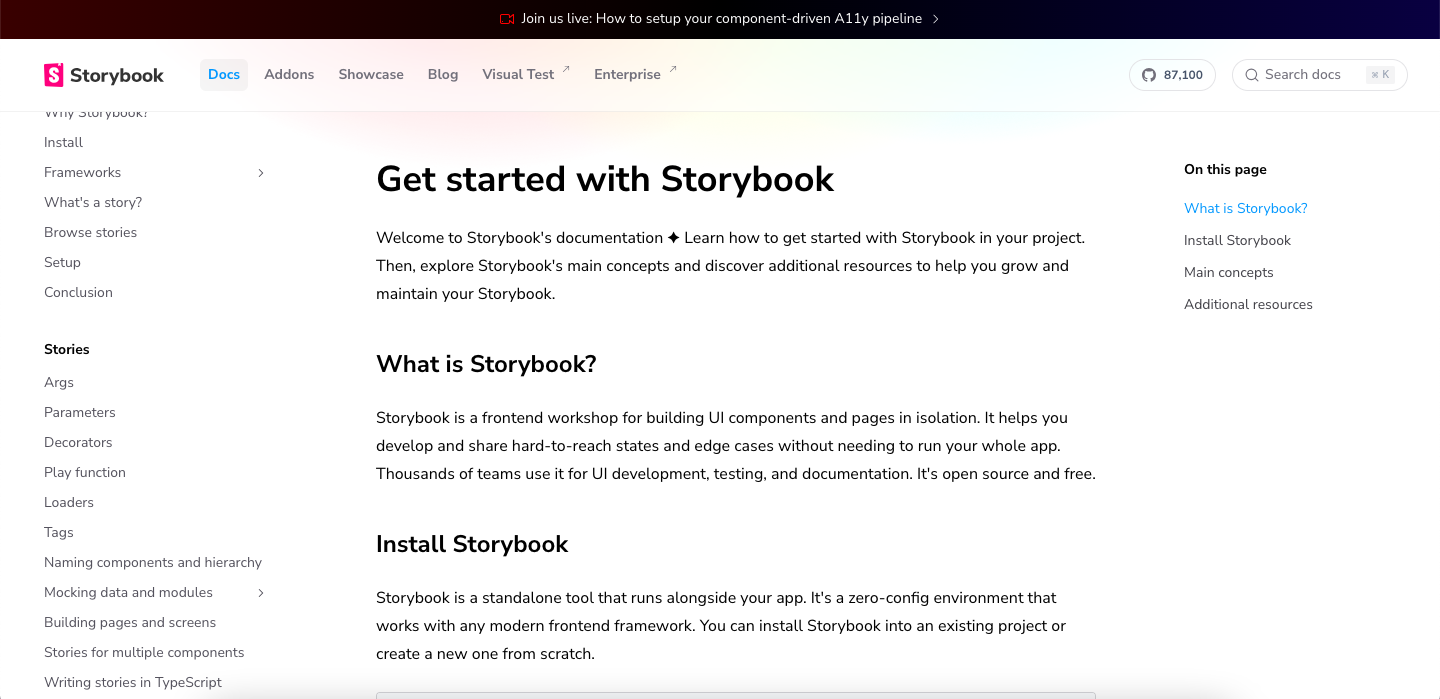
Task: Open Writing stories in TypeScript link
Action: coord(133,683)
